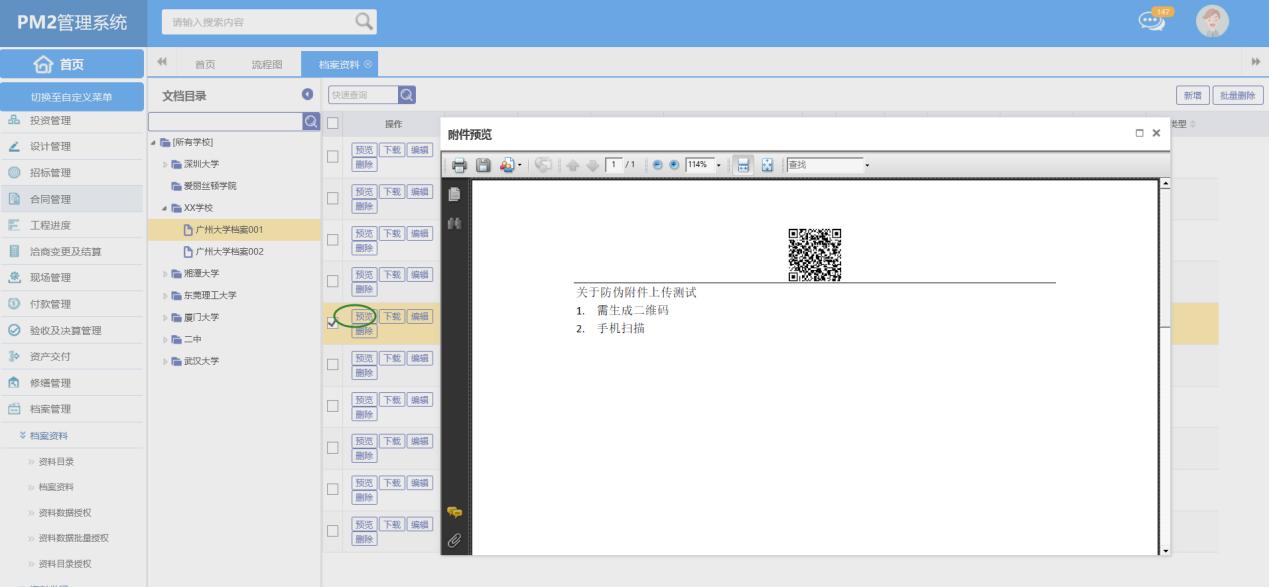This screenshot has height=587, width=1269.
Task: Select 广州大学档案002 in the document tree
Action: pyautogui.click(x=229, y=251)
